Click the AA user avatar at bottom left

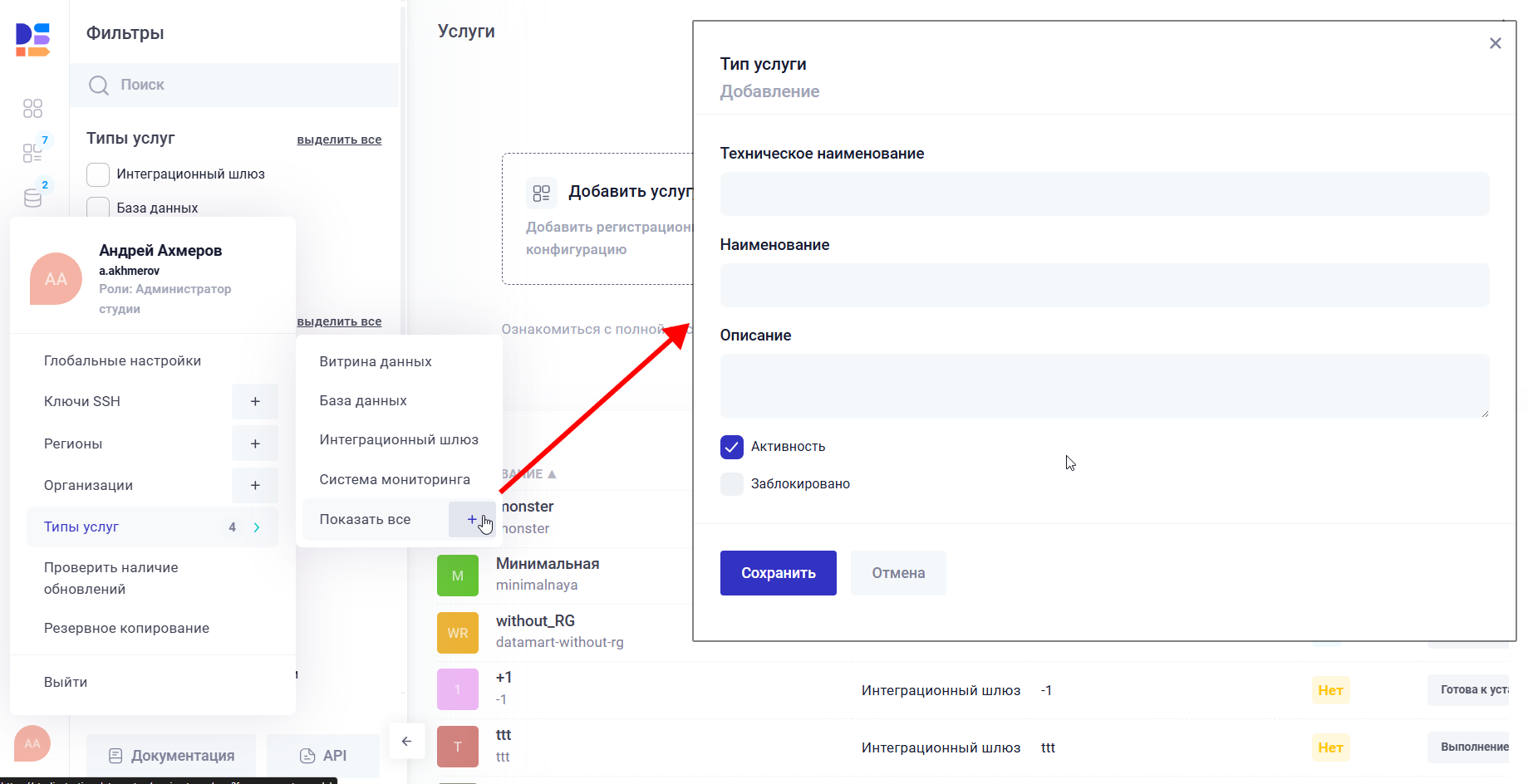[32, 743]
